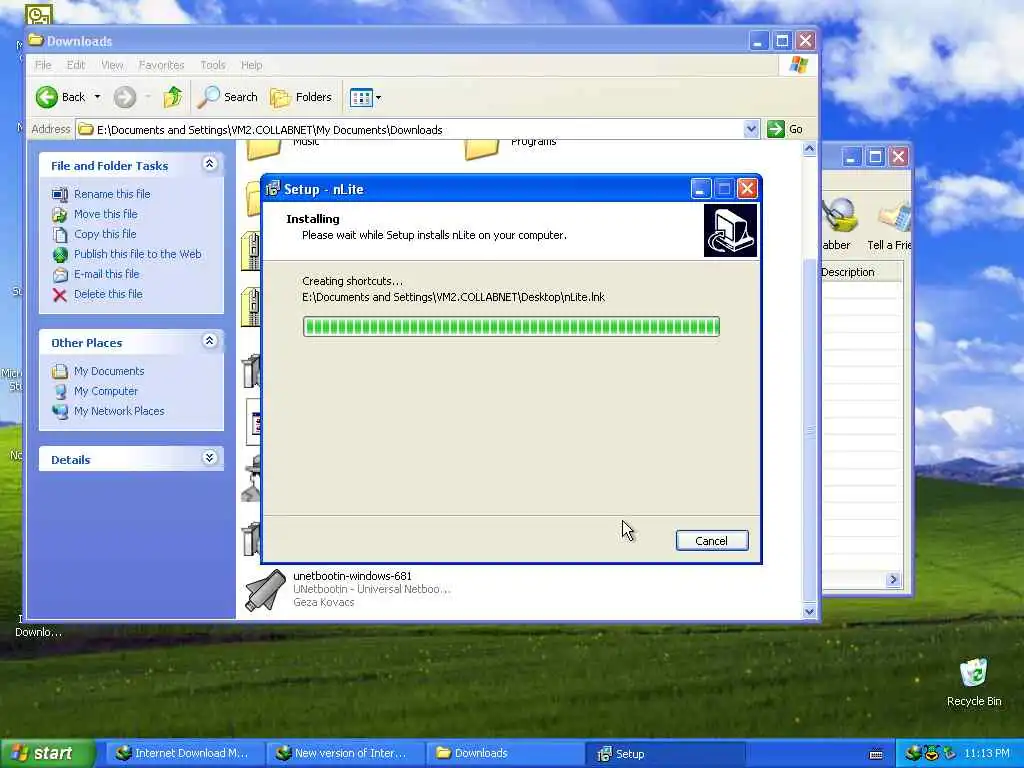Click E-mail this file link
This screenshot has height=768, width=1024.
106,274
